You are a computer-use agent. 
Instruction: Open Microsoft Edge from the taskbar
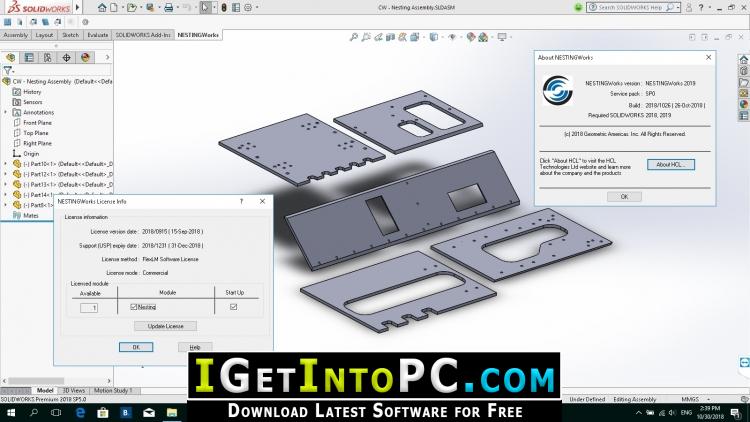click(80, 412)
